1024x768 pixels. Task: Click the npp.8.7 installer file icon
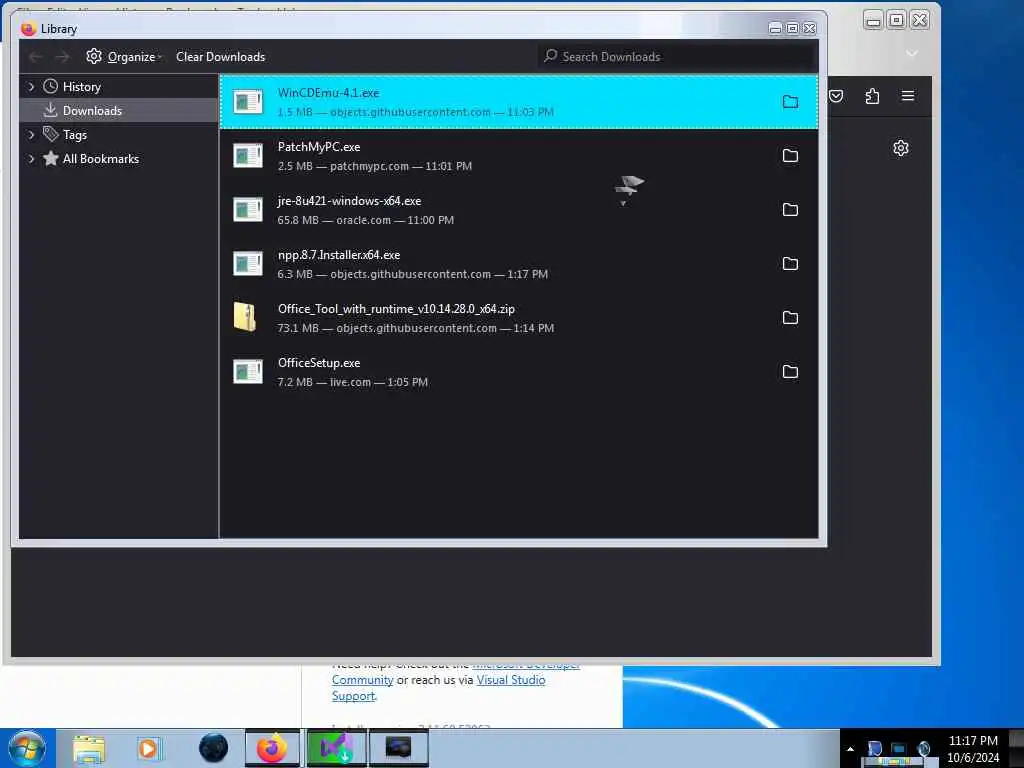tap(248, 264)
